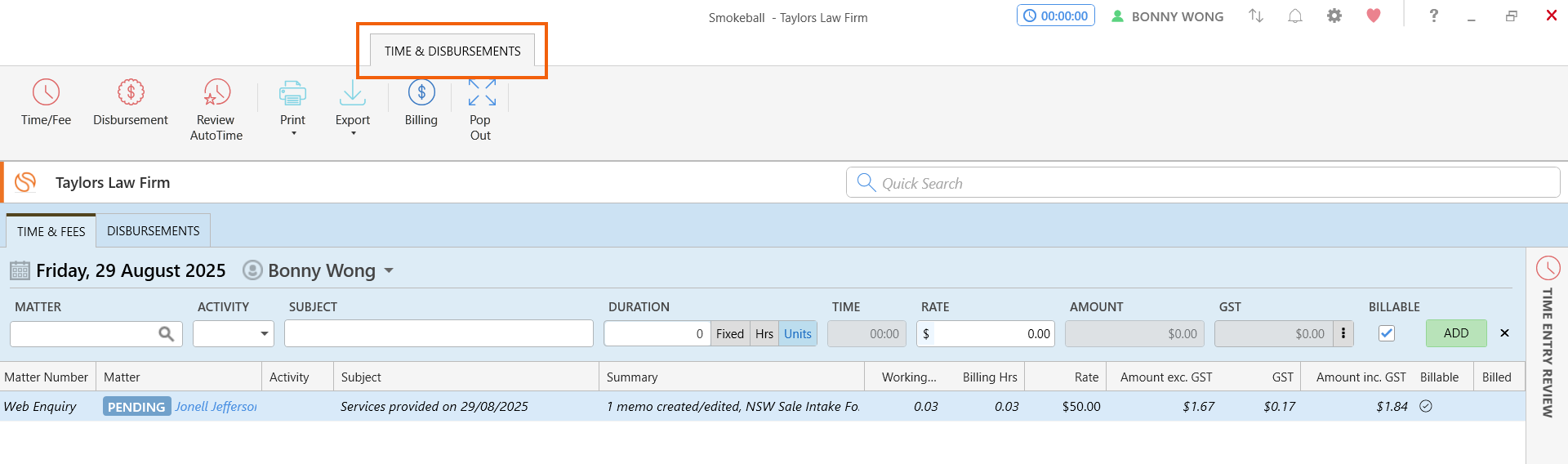Switch to the Disbursements tab

154,231
